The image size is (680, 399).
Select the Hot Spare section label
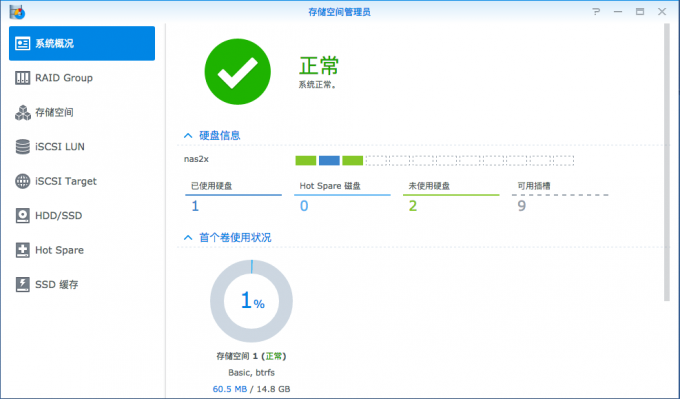pos(59,250)
